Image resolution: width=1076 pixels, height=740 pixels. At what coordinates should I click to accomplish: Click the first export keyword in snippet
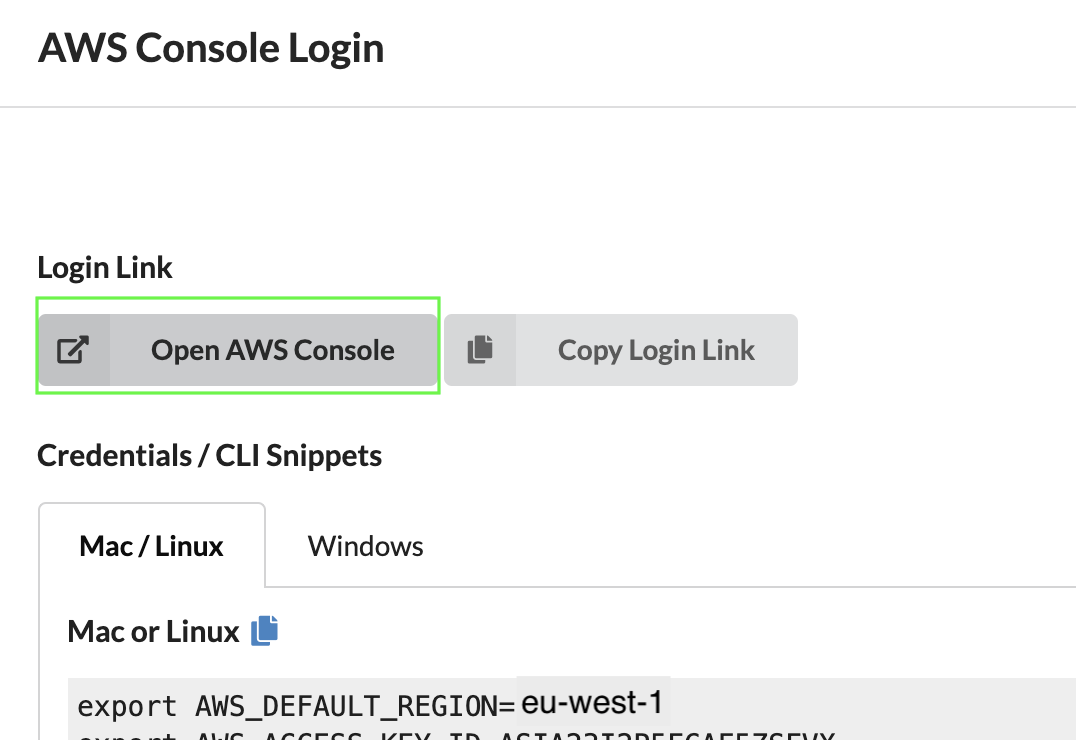127,706
